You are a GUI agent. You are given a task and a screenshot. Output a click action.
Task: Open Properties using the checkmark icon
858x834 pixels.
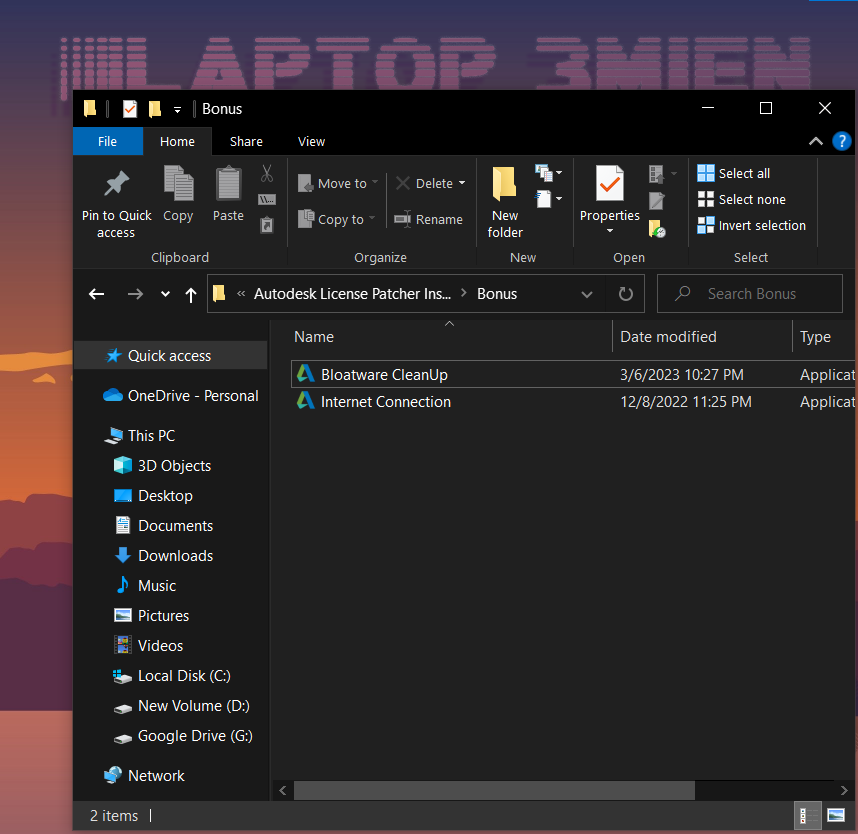609,184
